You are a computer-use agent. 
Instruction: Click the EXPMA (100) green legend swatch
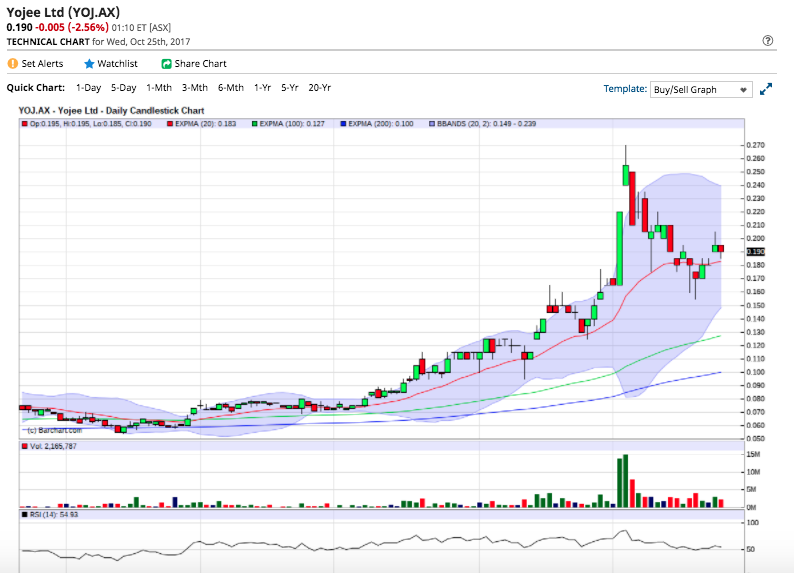pos(255,124)
